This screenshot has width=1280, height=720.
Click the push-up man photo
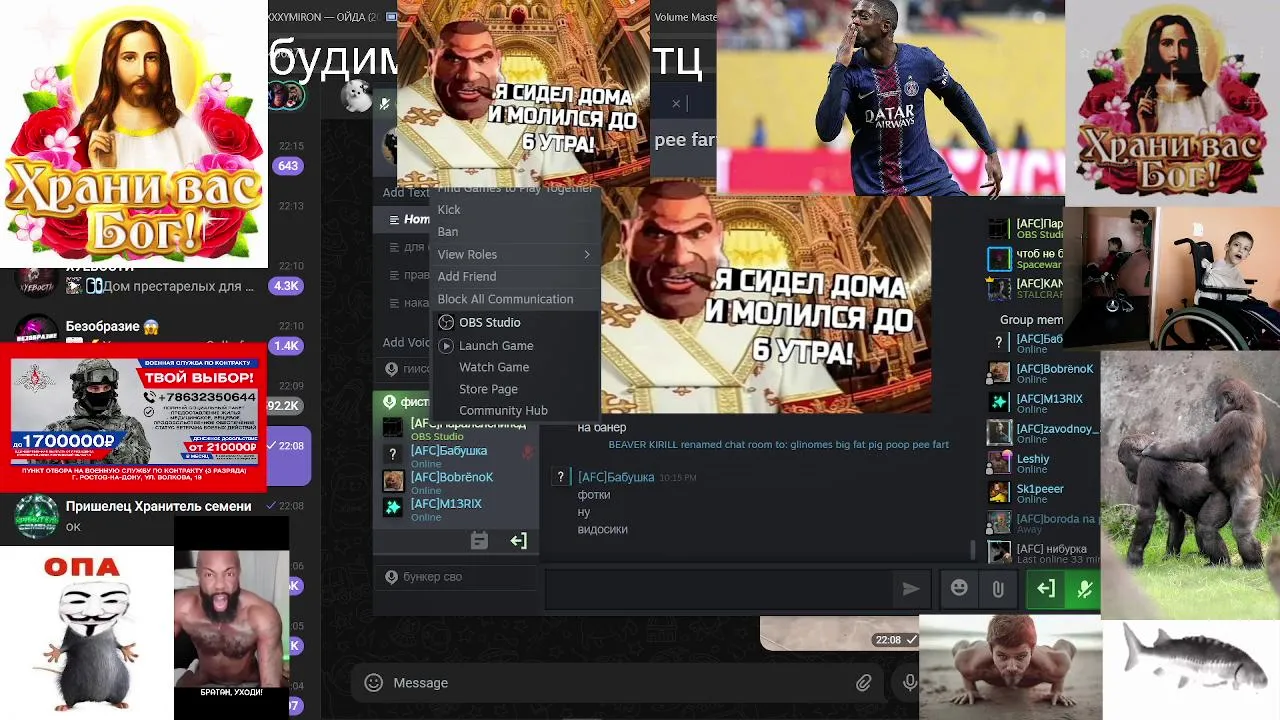pos(1010,667)
